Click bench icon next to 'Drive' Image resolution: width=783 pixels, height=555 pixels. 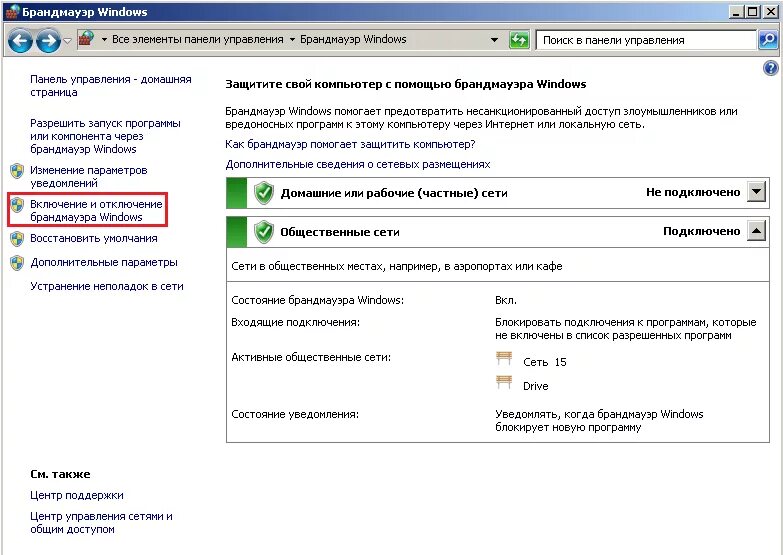point(504,382)
